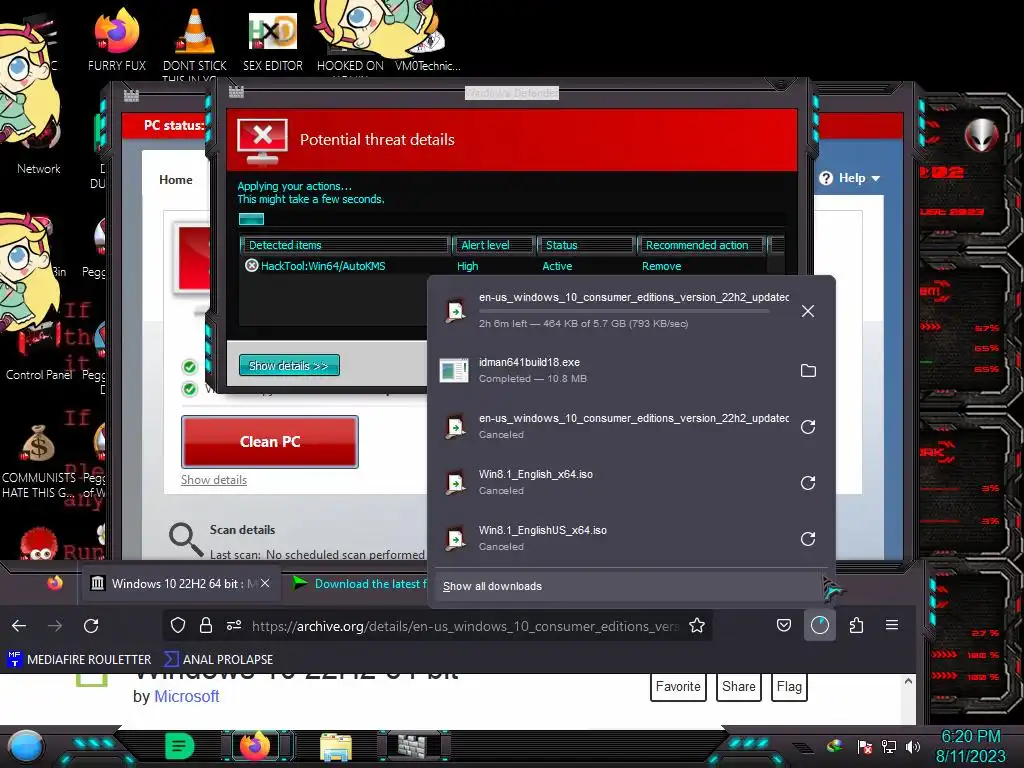Click the Microsoft author link
The image size is (1024, 768).
coord(186,696)
